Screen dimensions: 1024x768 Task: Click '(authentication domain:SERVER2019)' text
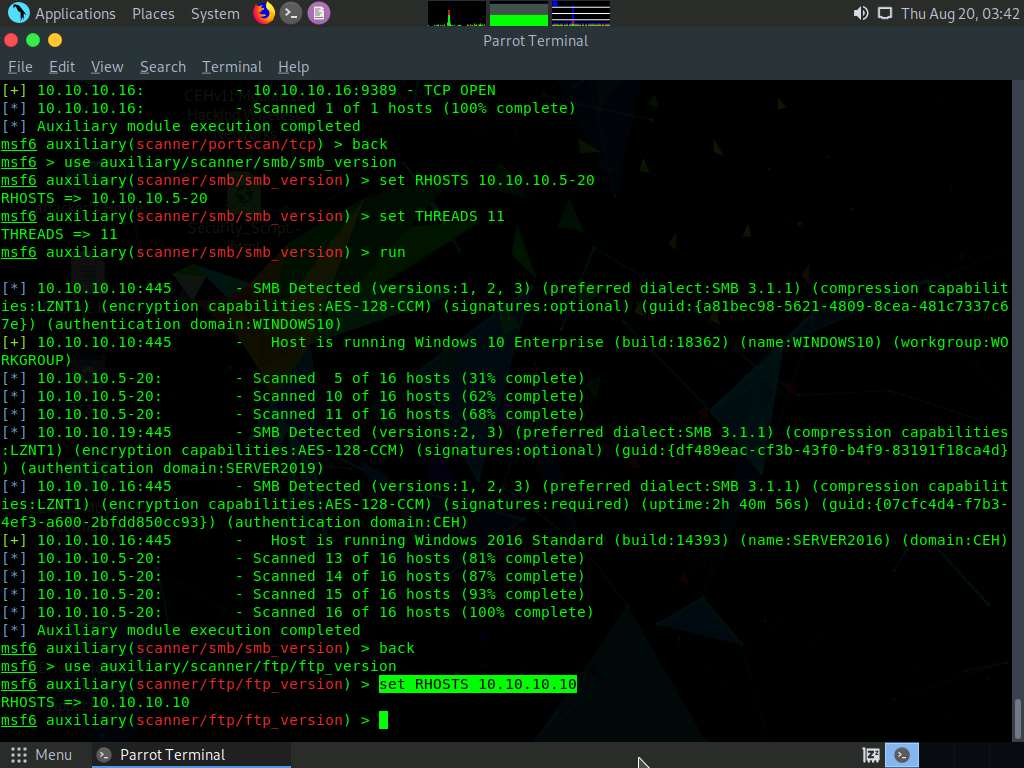[171, 468]
